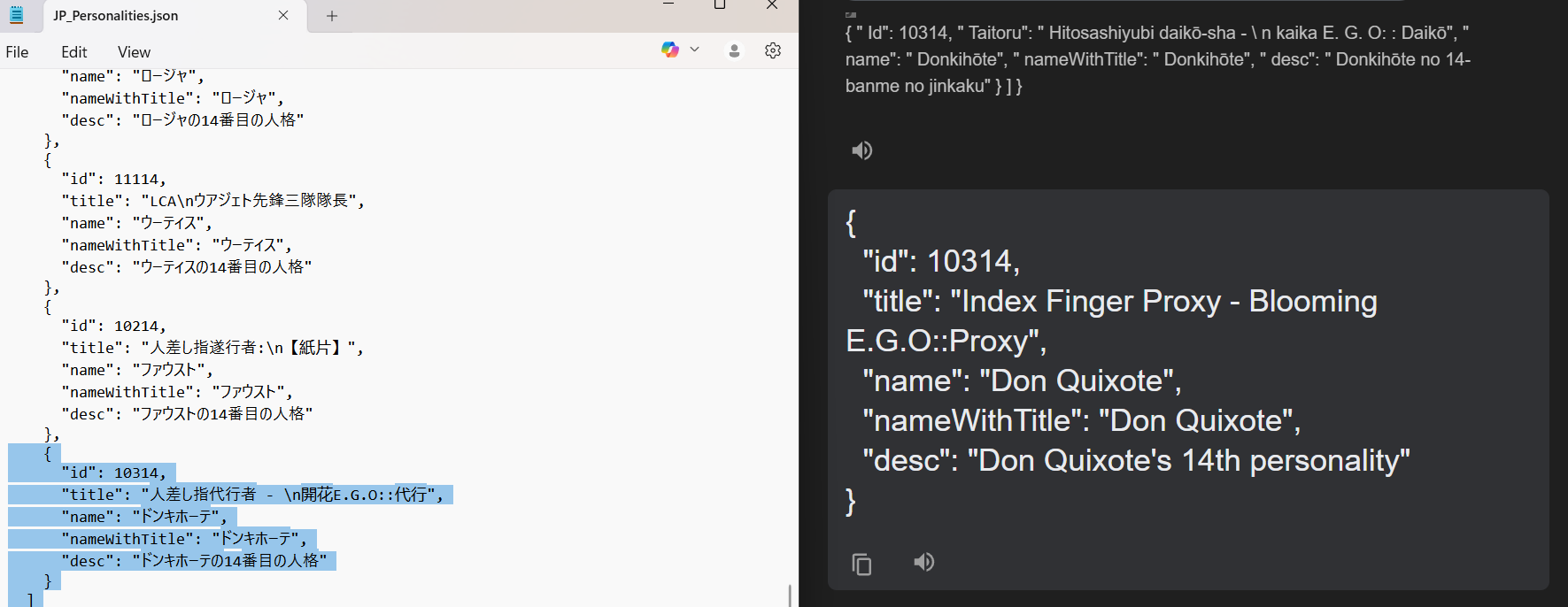Click the title line containing LCA
This screenshot has height=607, width=1568.
click(212, 201)
